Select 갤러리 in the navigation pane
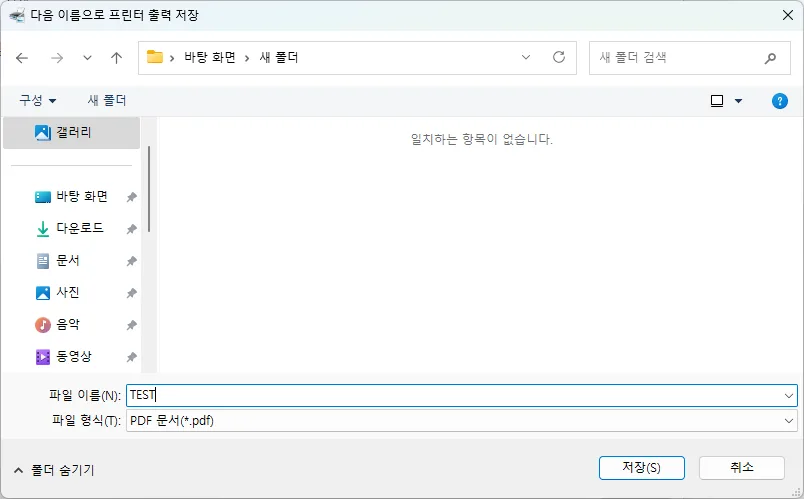The image size is (804, 499). pos(73,132)
